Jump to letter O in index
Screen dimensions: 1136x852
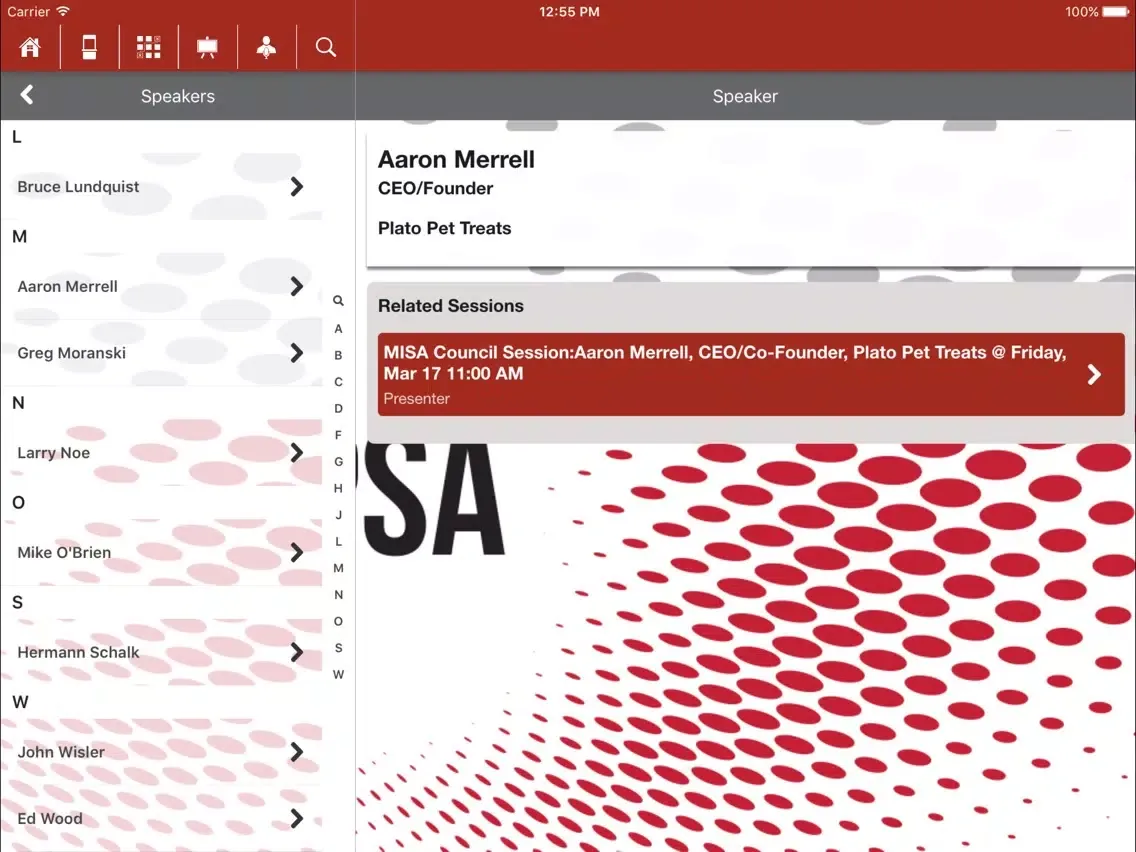[338, 622]
